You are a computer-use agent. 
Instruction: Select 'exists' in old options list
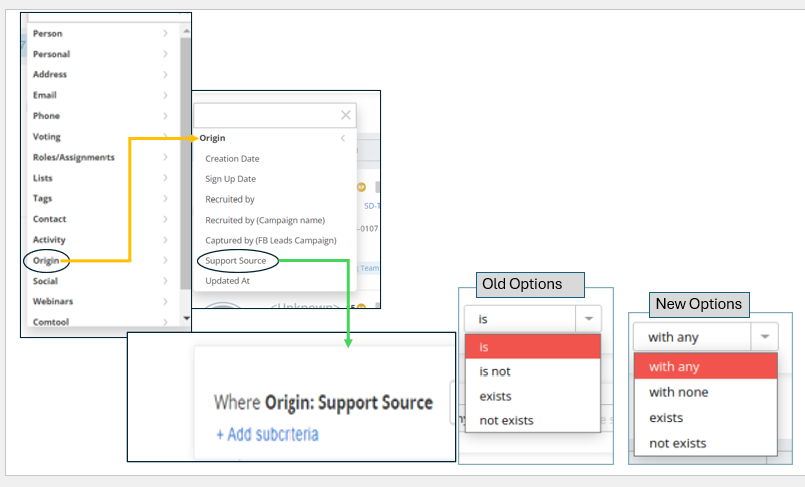pos(495,396)
